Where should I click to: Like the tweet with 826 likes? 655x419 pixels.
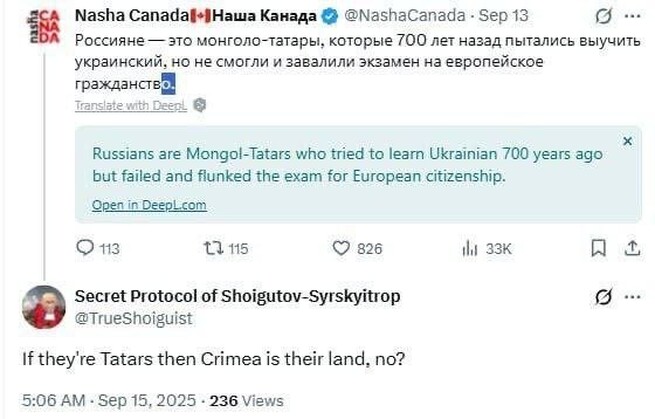pyautogui.click(x=341, y=248)
